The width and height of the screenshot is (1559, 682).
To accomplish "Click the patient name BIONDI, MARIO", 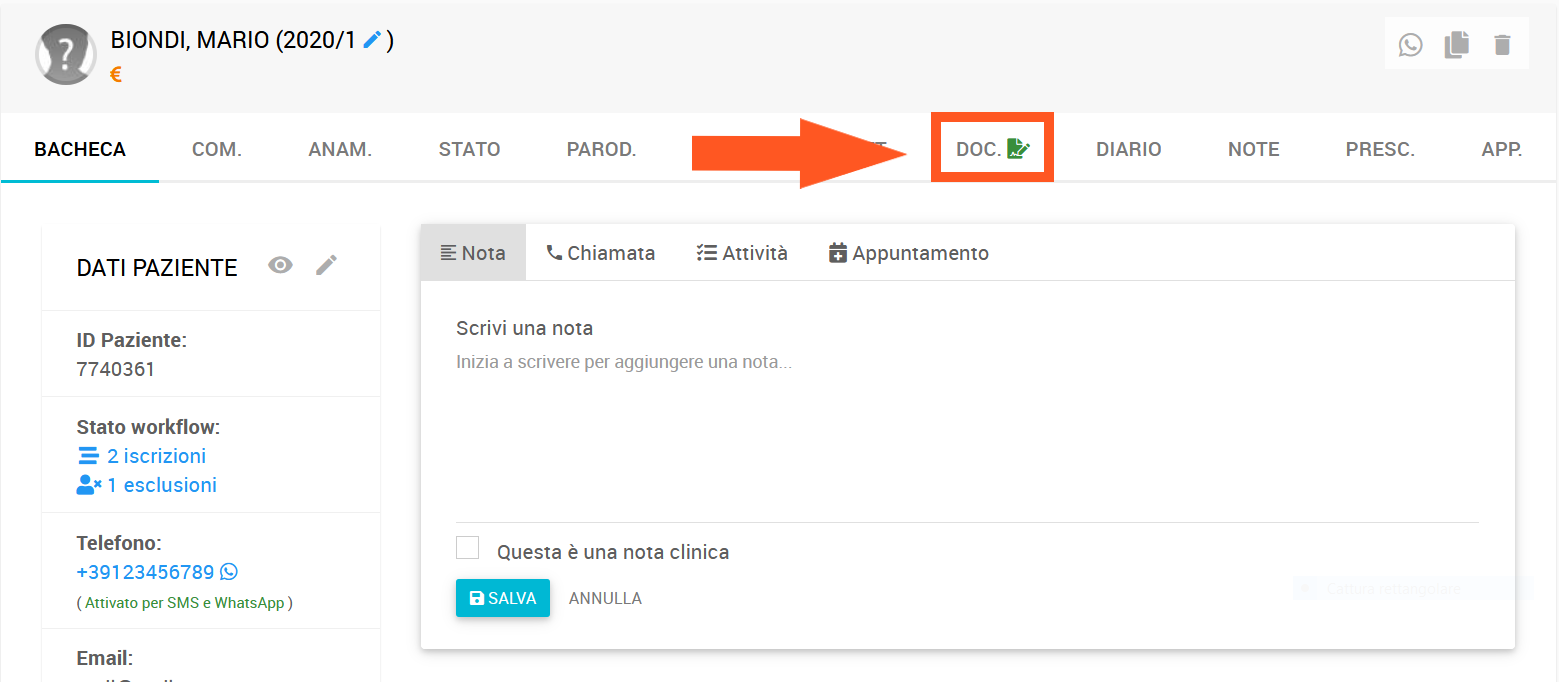I will pos(190,41).
